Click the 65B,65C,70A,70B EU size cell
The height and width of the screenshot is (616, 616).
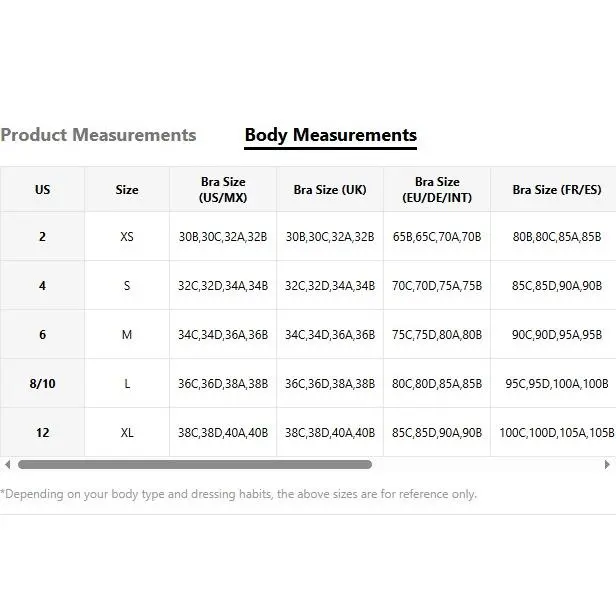437,237
